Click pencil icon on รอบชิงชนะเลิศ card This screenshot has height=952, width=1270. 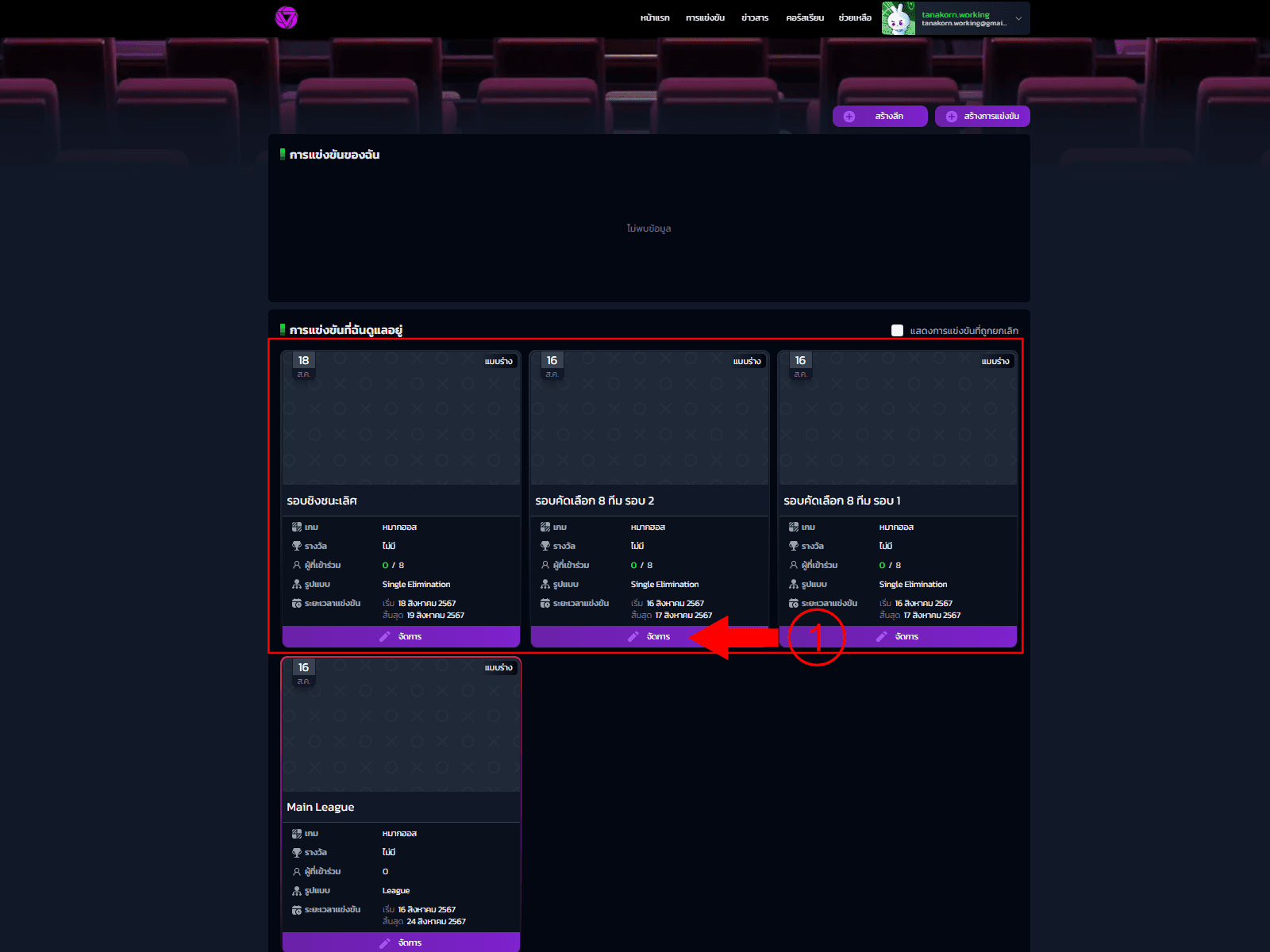click(385, 636)
